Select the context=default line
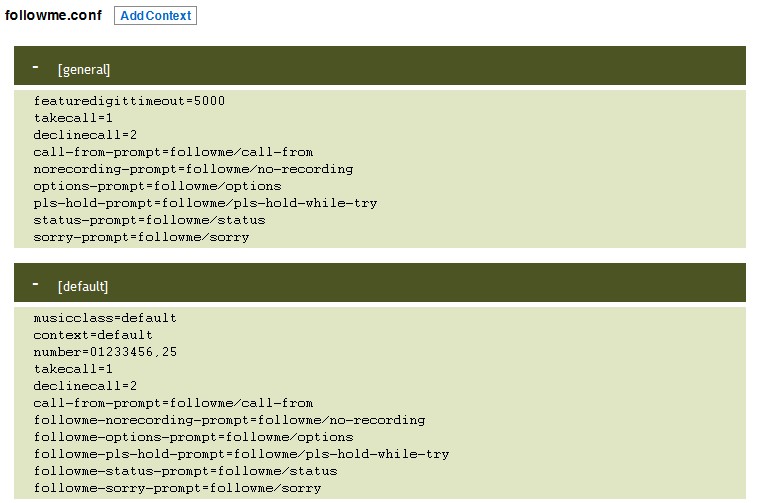The image size is (769, 503). (93, 335)
